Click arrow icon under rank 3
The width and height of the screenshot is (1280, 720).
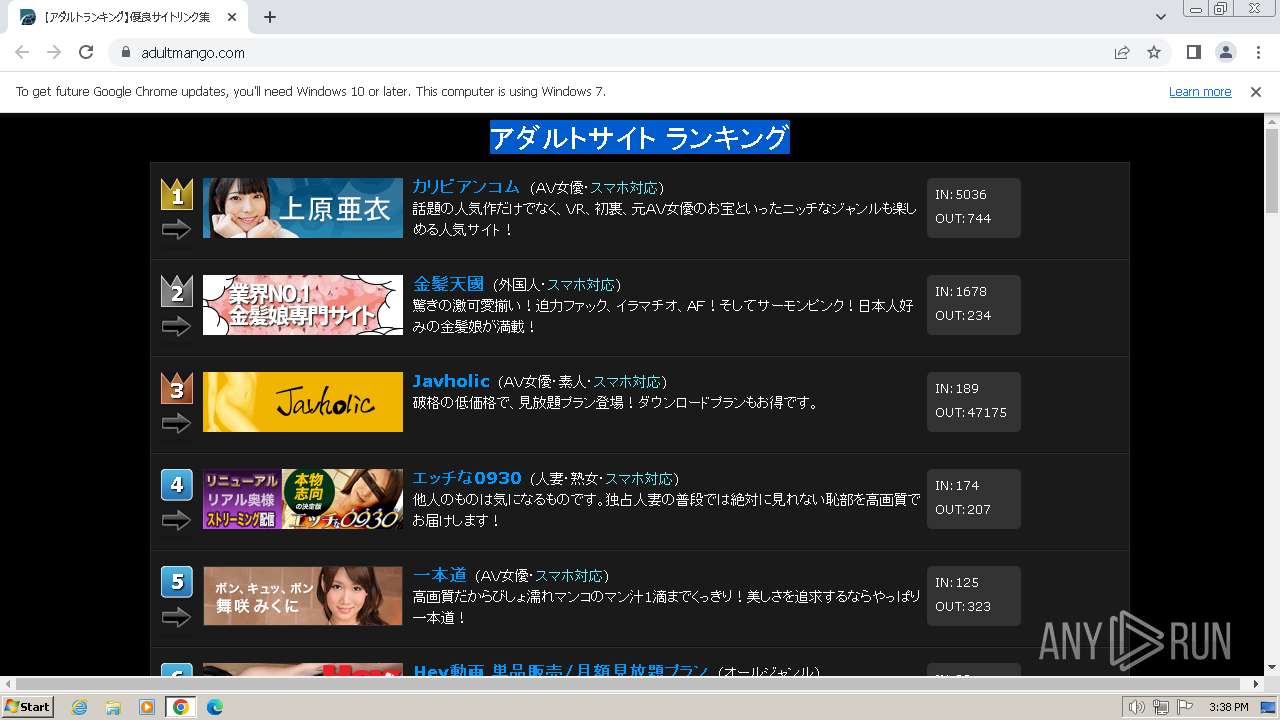click(176, 424)
